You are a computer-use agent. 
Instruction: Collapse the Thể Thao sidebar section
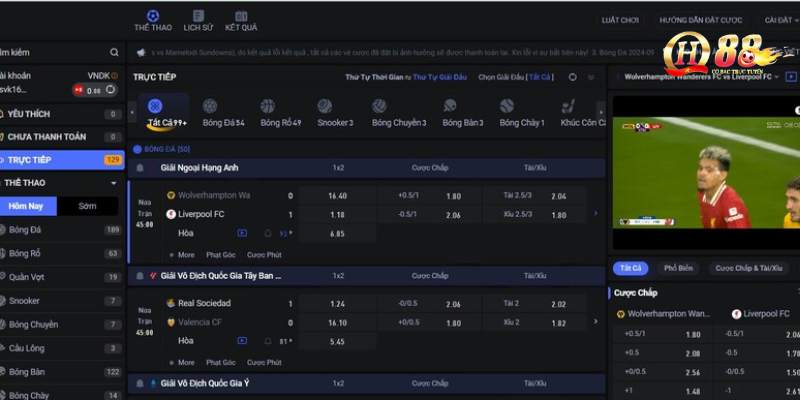pos(113,183)
